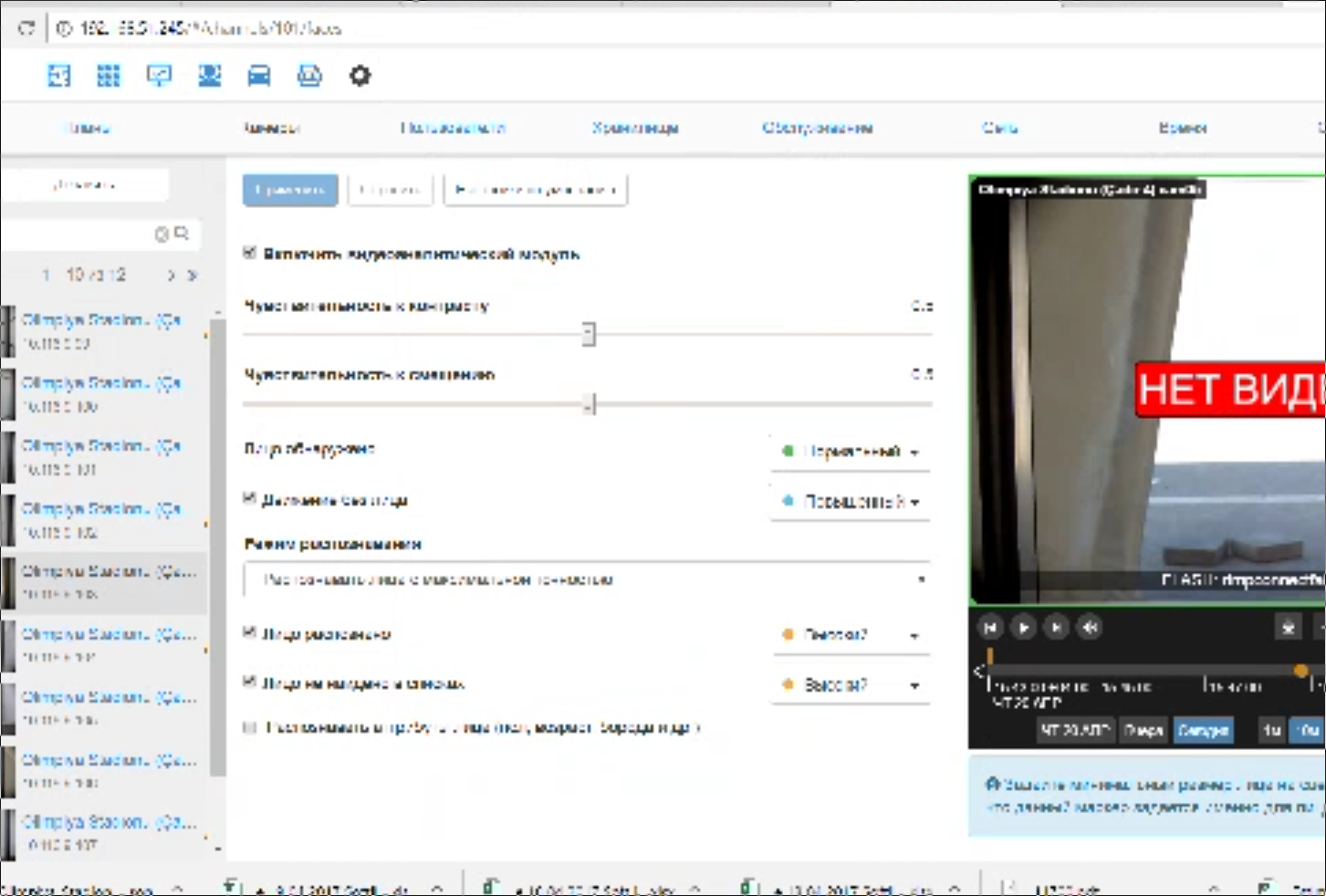Screen dimensions: 1326x896
Task: Play the camera video
Action: click(1023, 628)
